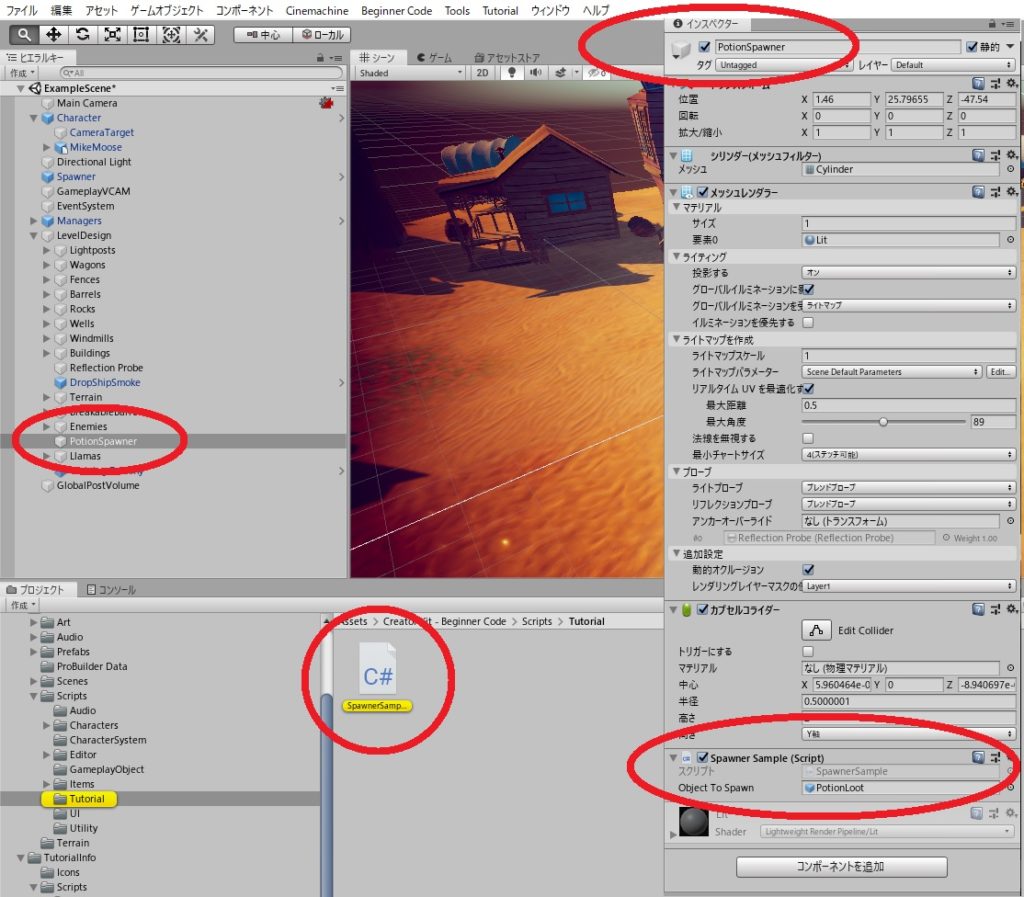Disable the Mesh Renderer component checkbox
This screenshot has width=1024, height=897.
tap(703, 192)
